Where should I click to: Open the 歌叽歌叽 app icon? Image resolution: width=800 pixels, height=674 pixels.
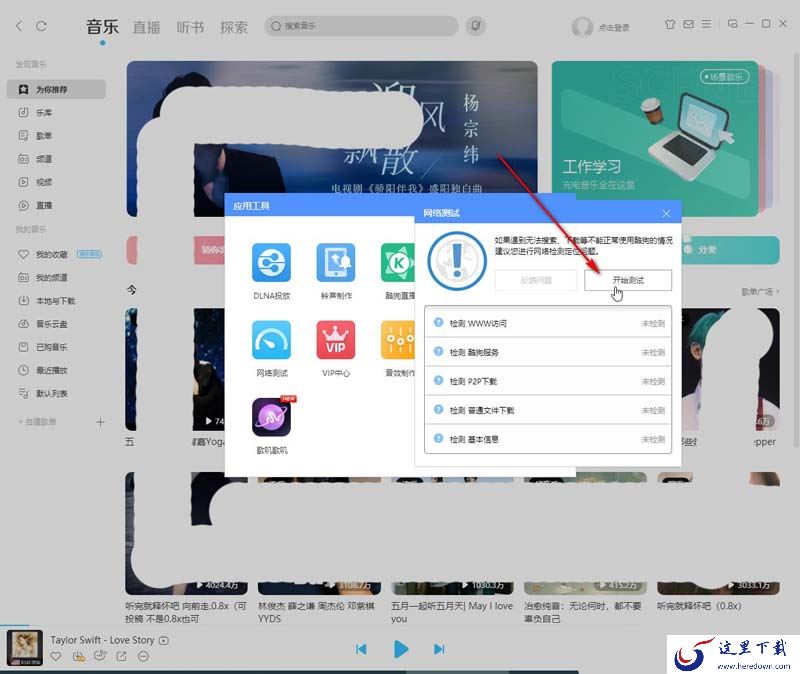(x=271, y=417)
